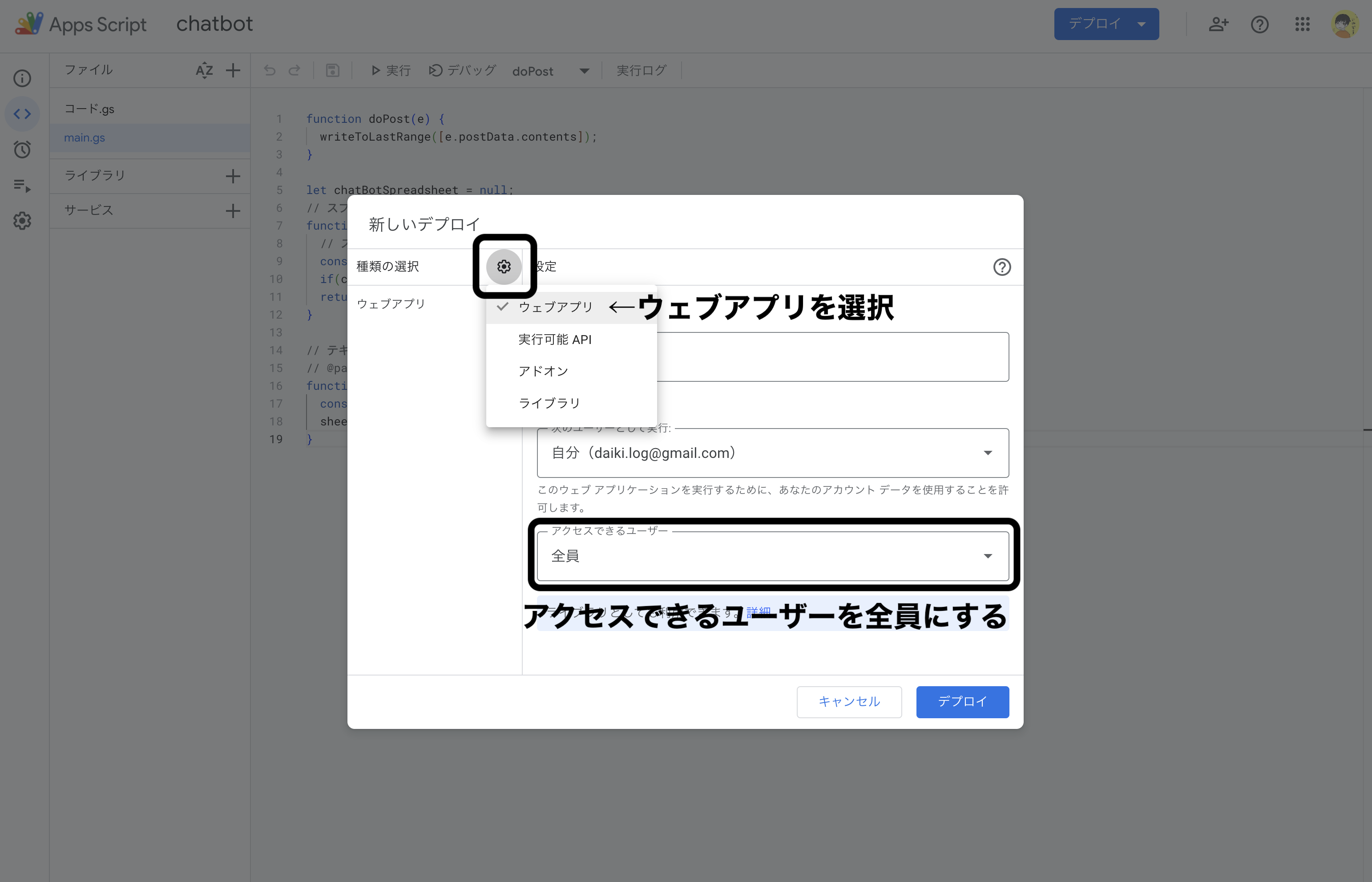
Task: Click the deploy type gear icon
Action: click(x=504, y=266)
